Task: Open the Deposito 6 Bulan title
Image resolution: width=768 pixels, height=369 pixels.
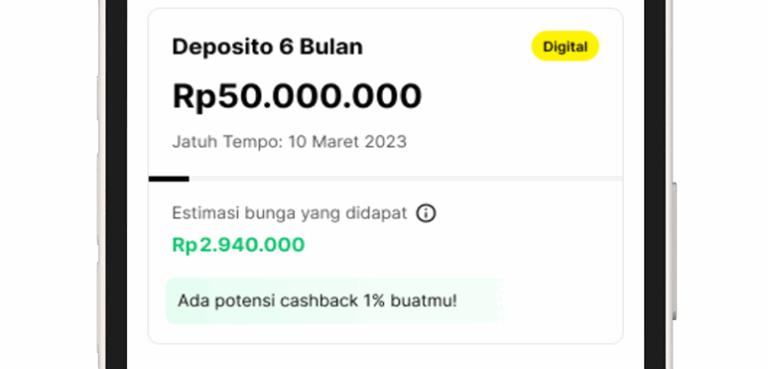Action: point(267,47)
